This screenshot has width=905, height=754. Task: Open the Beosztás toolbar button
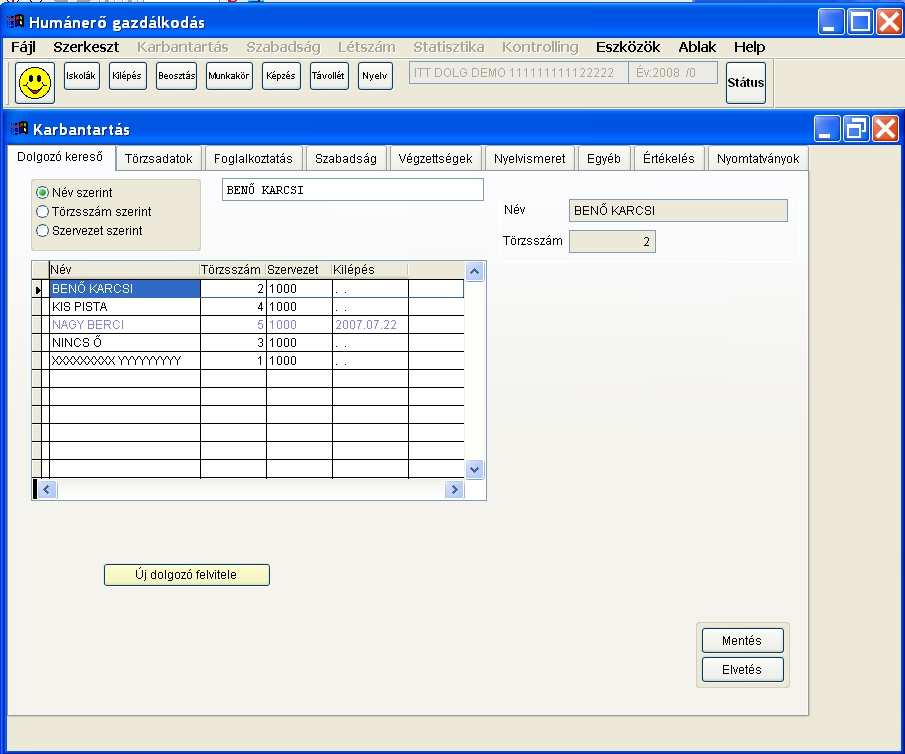tap(176, 76)
